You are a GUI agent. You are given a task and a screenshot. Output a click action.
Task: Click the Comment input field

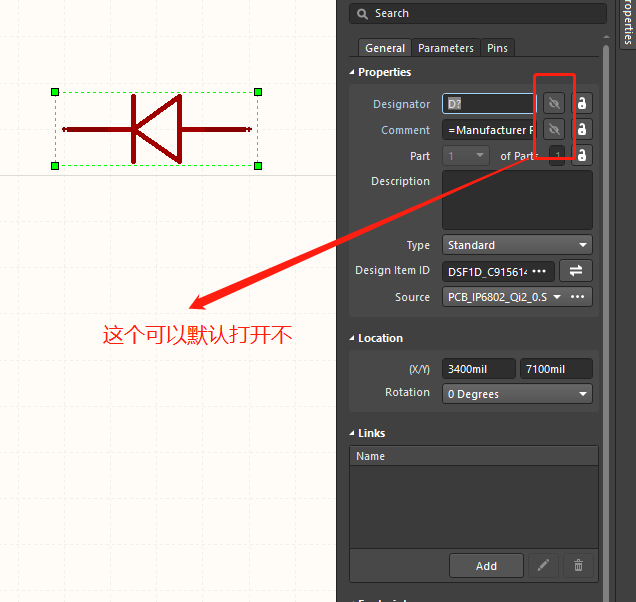pyautogui.click(x=489, y=130)
